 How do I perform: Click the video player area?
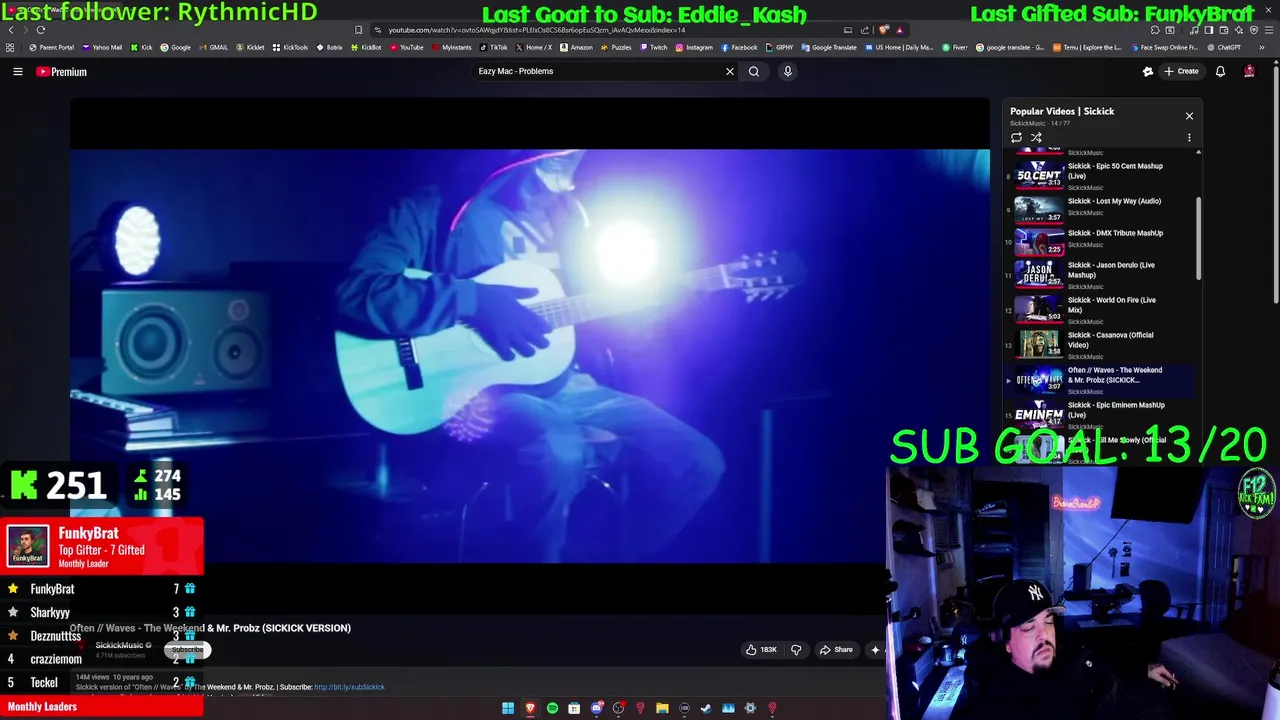coord(530,355)
